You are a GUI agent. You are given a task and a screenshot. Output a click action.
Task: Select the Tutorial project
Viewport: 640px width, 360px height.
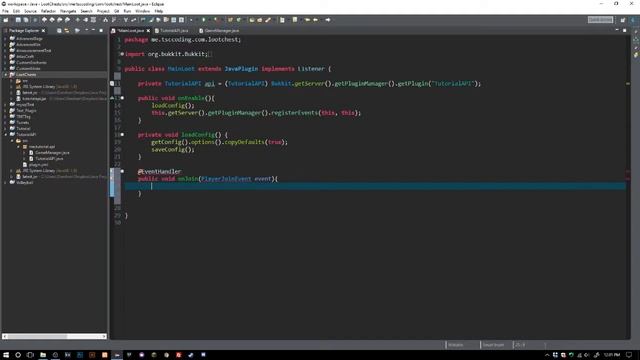point(23,129)
